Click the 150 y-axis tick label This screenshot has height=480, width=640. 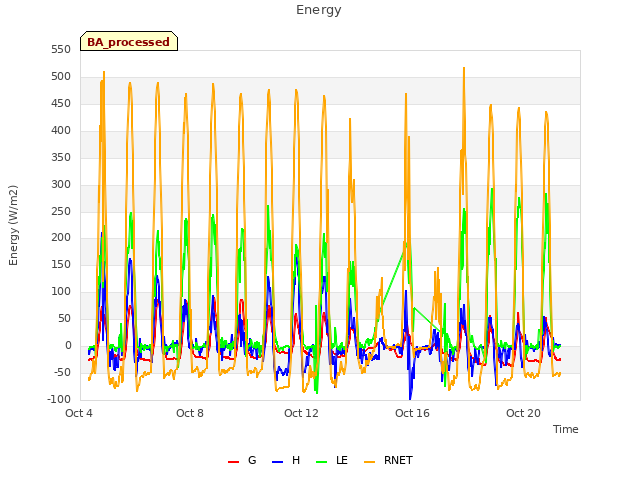click(61, 264)
